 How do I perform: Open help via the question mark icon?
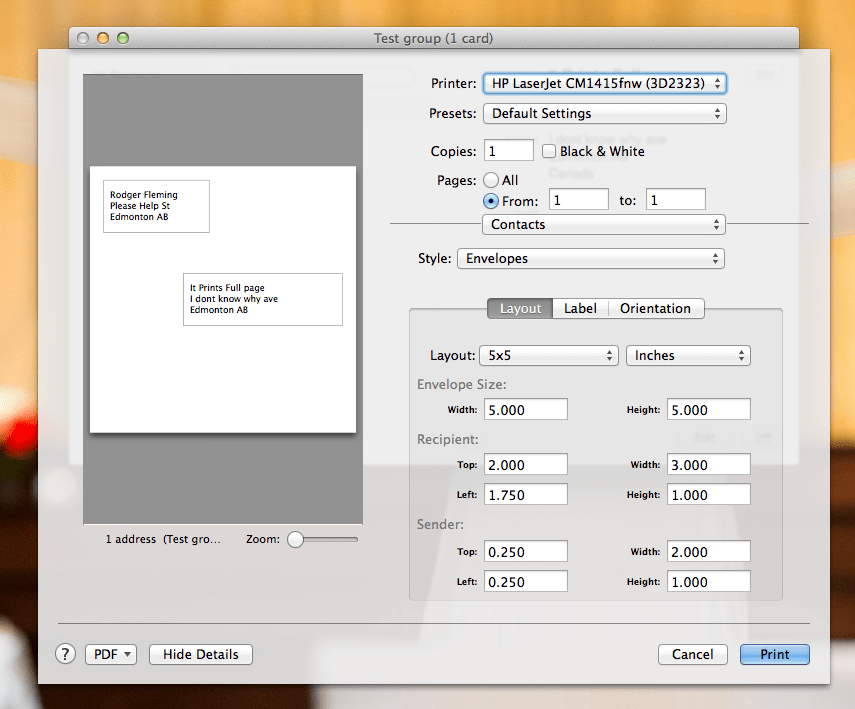click(65, 654)
